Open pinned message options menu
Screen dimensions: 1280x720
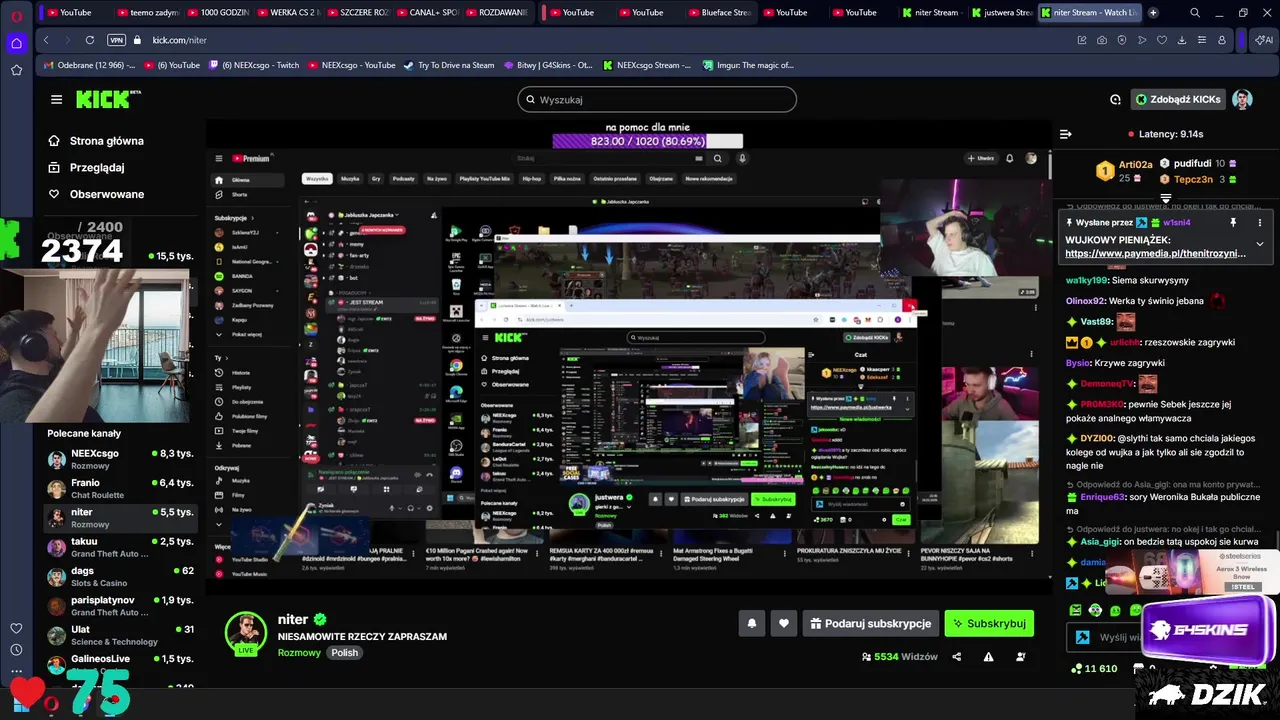coord(1259,222)
